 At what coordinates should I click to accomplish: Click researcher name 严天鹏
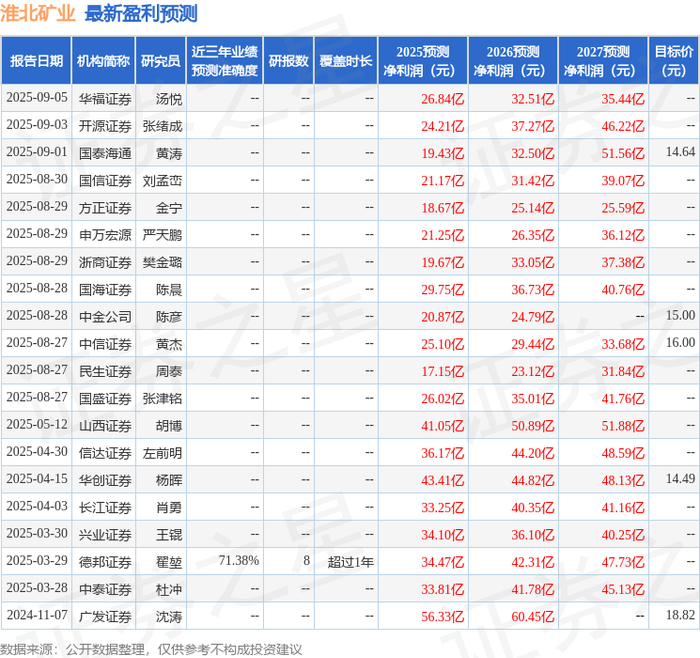(162, 235)
